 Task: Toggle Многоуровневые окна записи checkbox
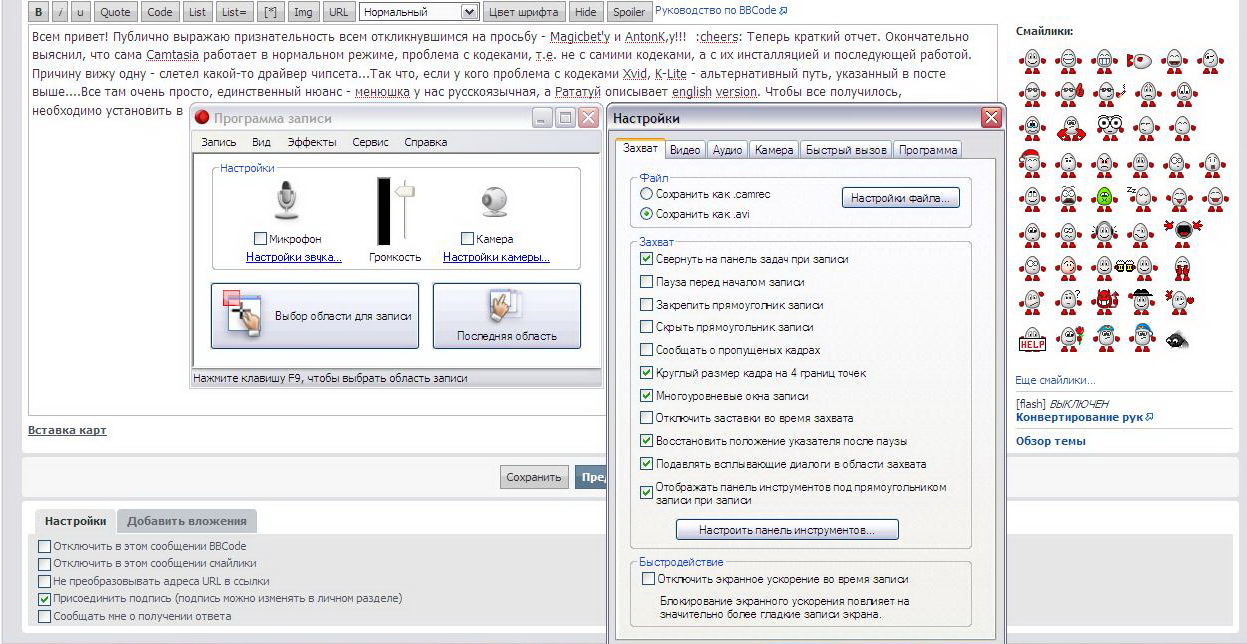click(646, 396)
